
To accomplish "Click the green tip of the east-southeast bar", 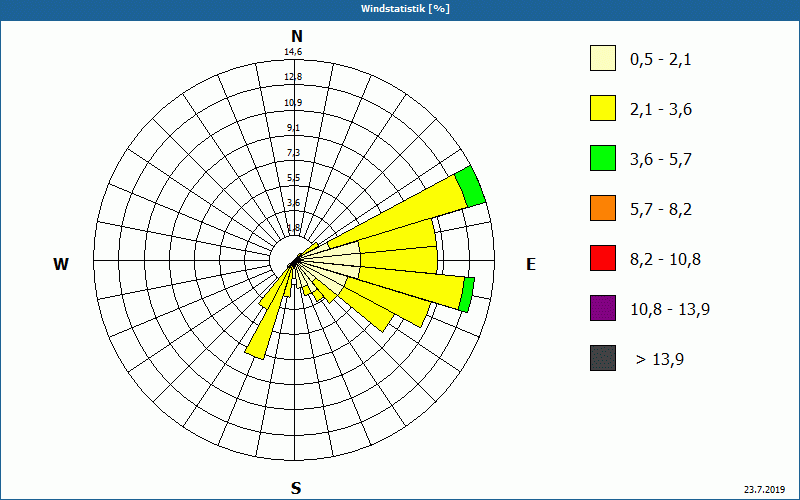I will 467,295.
